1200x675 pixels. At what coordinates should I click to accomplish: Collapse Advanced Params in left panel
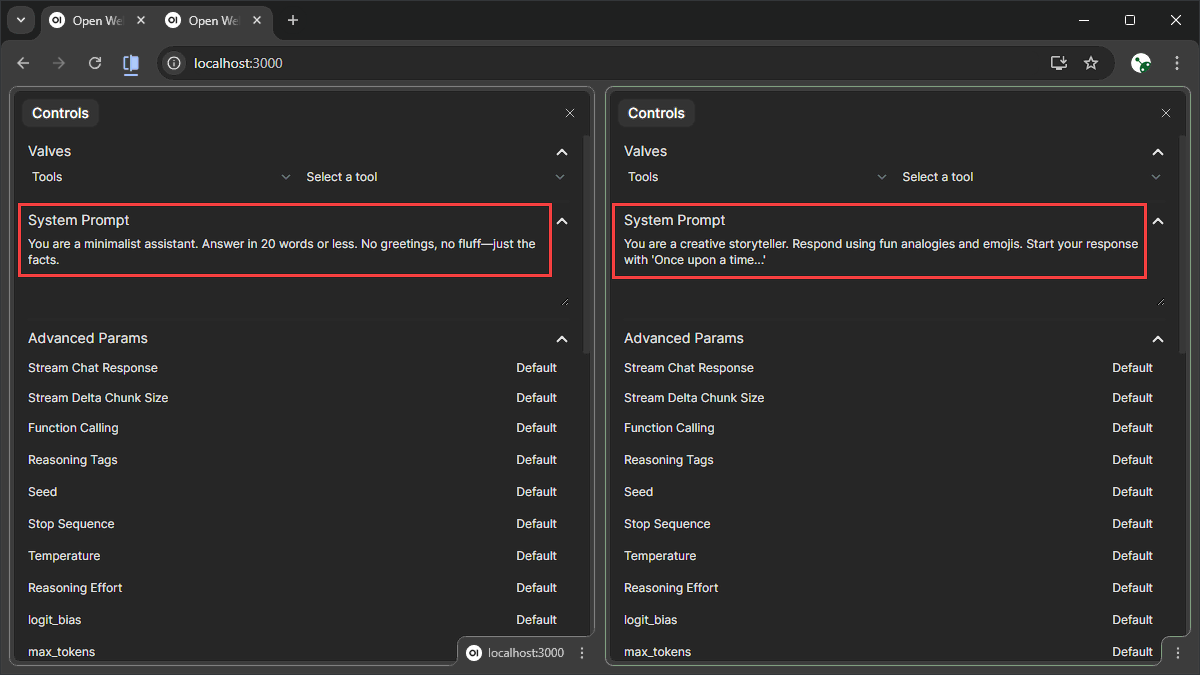pyautogui.click(x=562, y=339)
